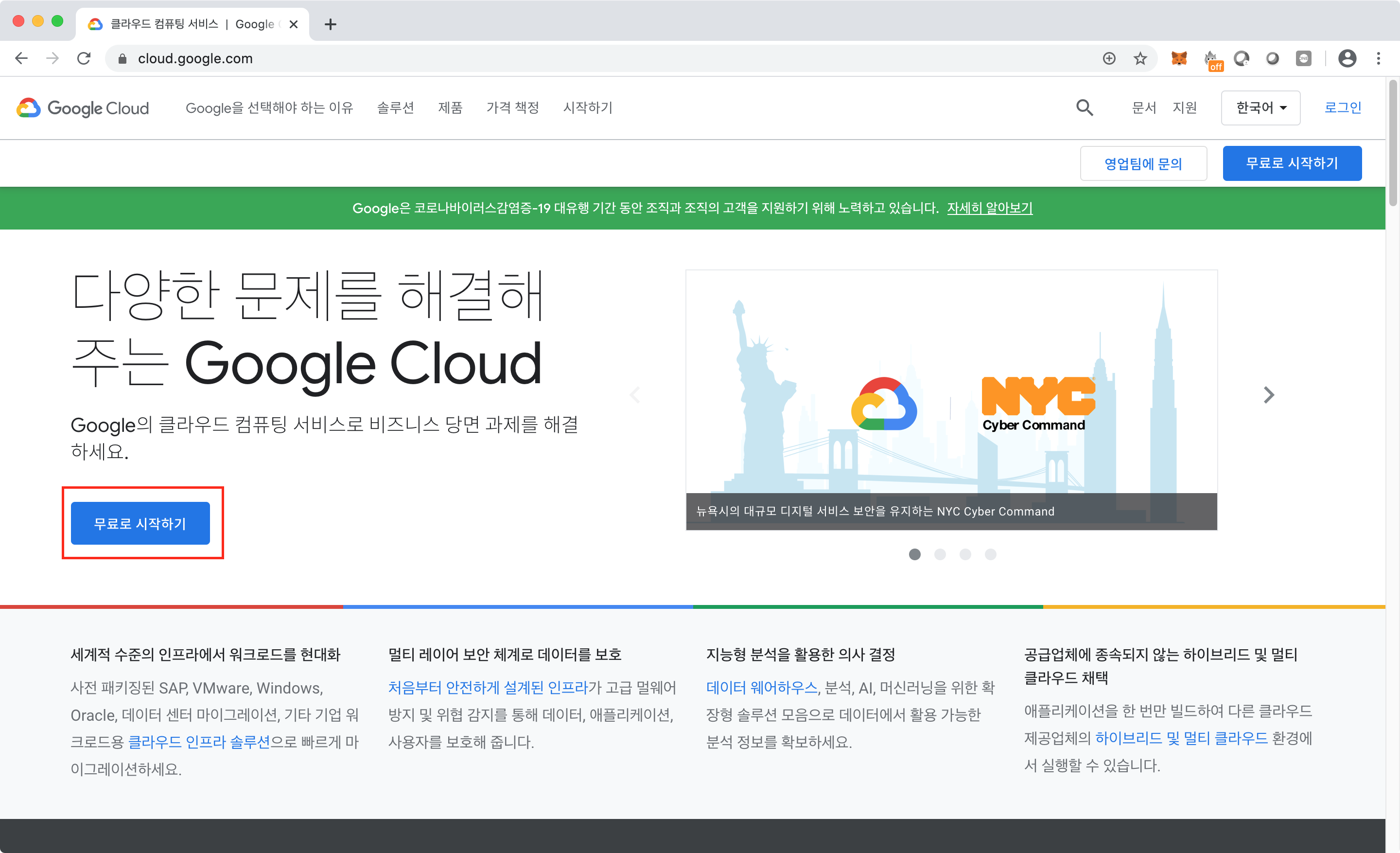Select the fourth carousel dot
This screenshot has height=853, width=1400.
point(990,554)
